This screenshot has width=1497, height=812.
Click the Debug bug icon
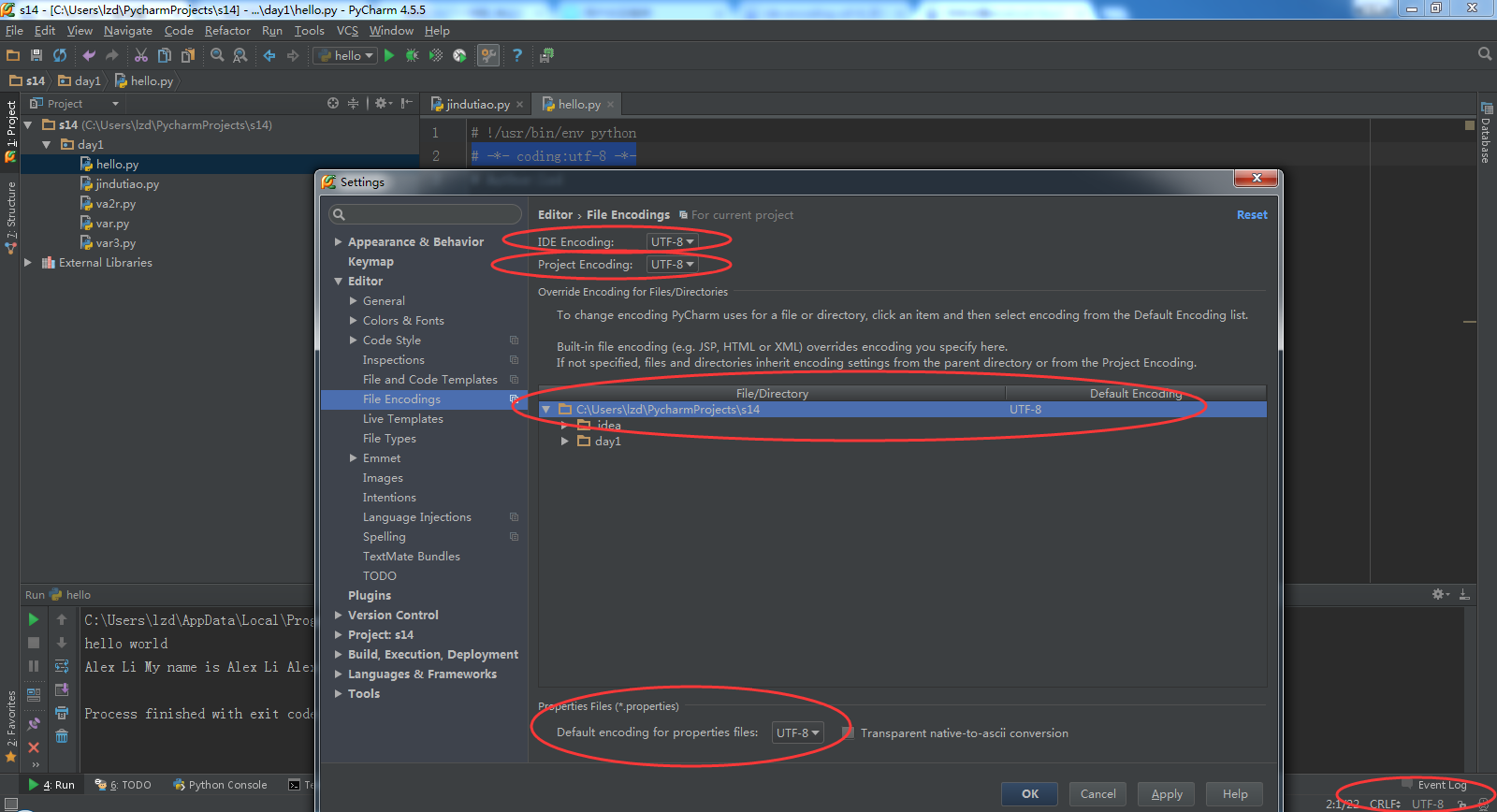413,56
